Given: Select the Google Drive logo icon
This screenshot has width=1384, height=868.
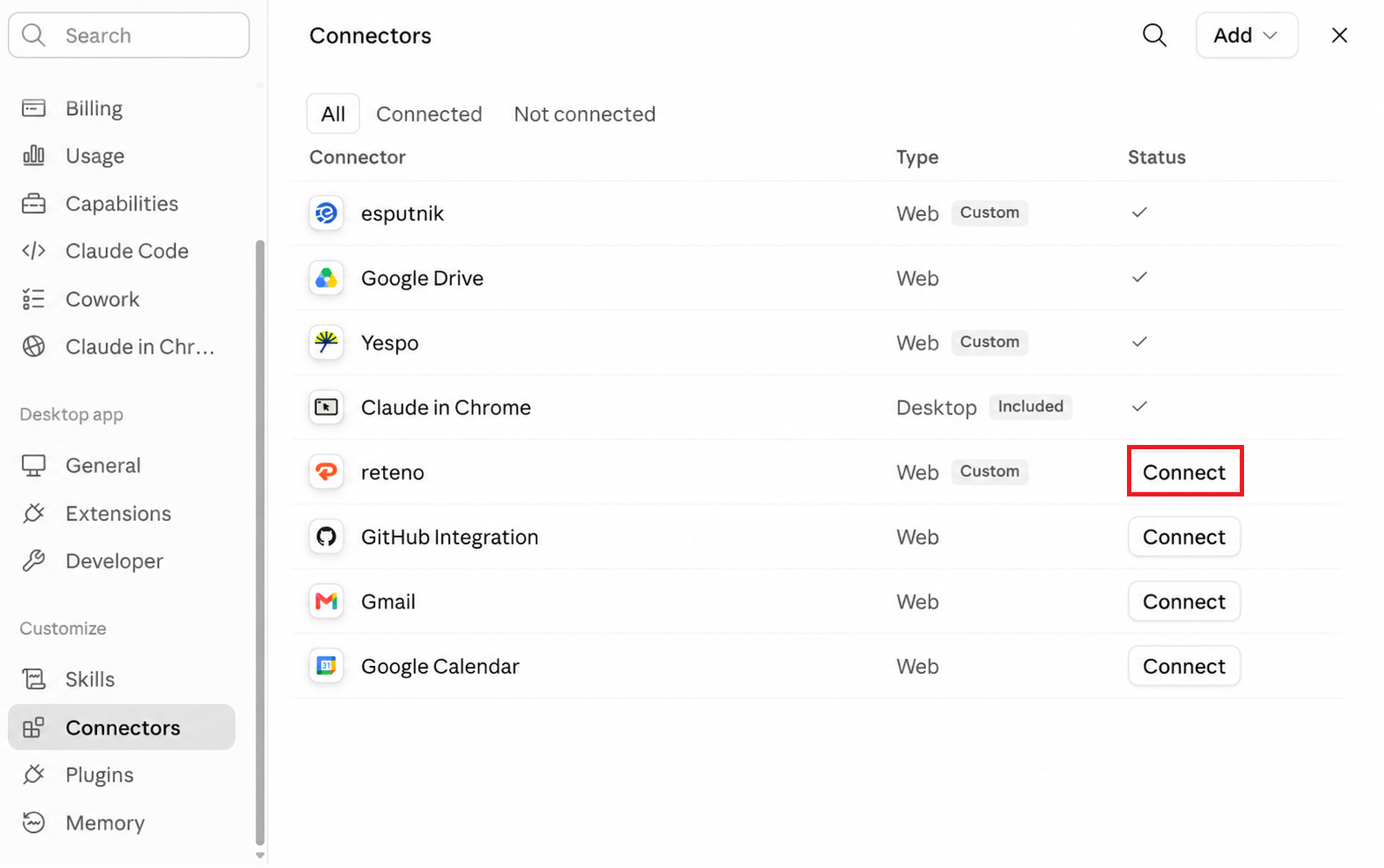Looking at the screenshot, I should tap(326, 278).
